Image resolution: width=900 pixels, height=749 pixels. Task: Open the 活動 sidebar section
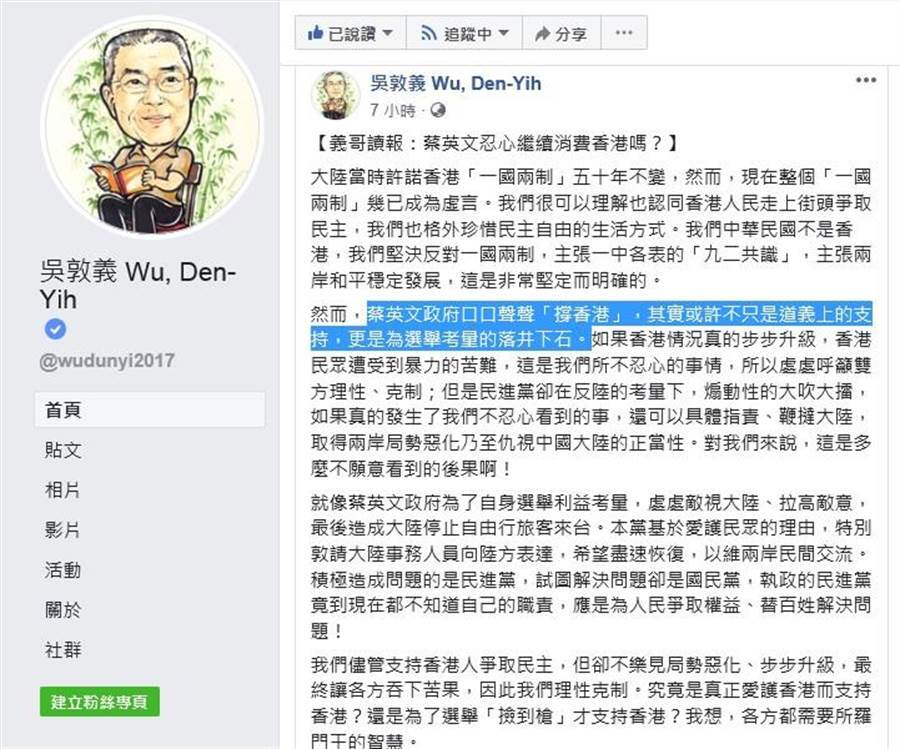pyautogui.click(x=63, y=570)
